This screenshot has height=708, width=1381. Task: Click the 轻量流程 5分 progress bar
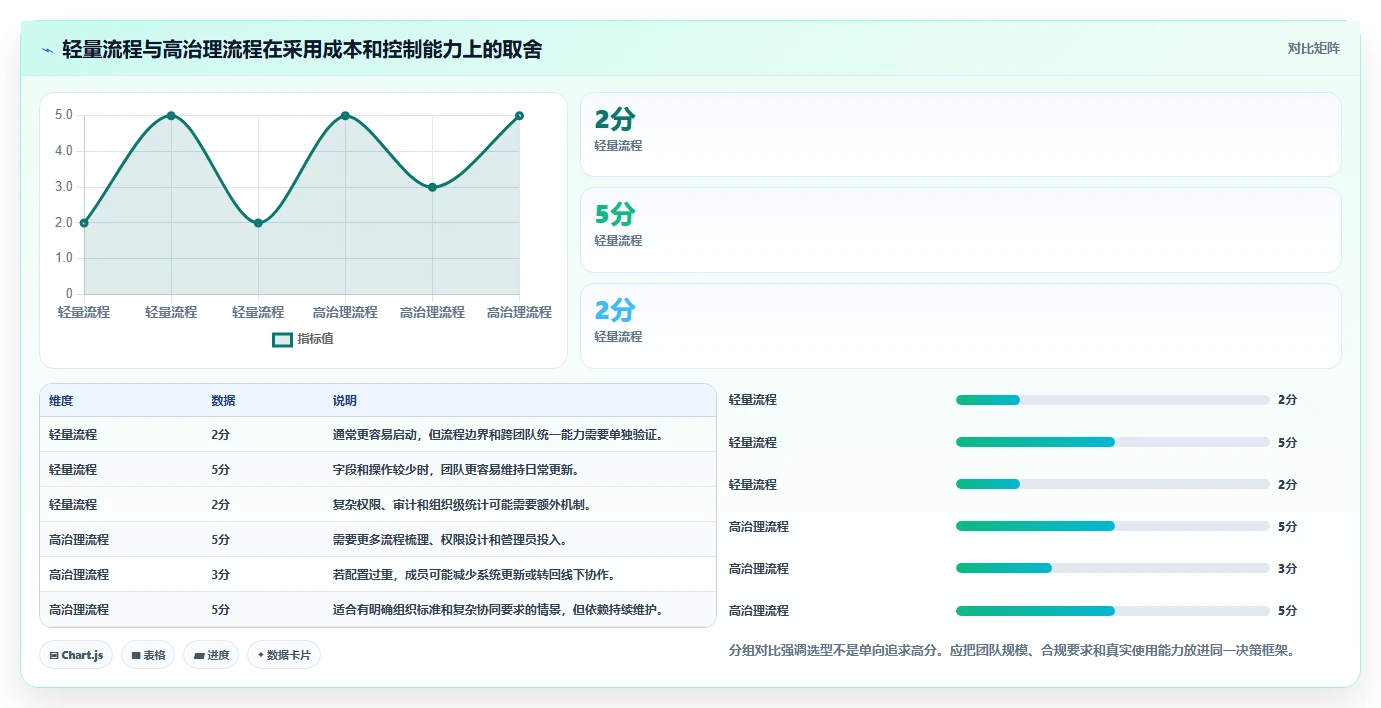coord(1113,442)
